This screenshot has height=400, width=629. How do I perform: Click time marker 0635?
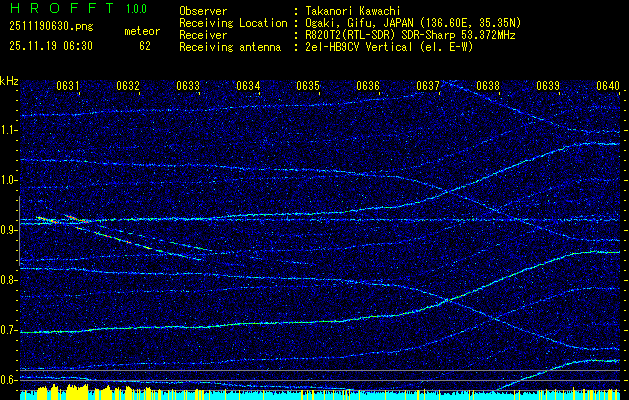pyautogui.click(x=308, y=85)
